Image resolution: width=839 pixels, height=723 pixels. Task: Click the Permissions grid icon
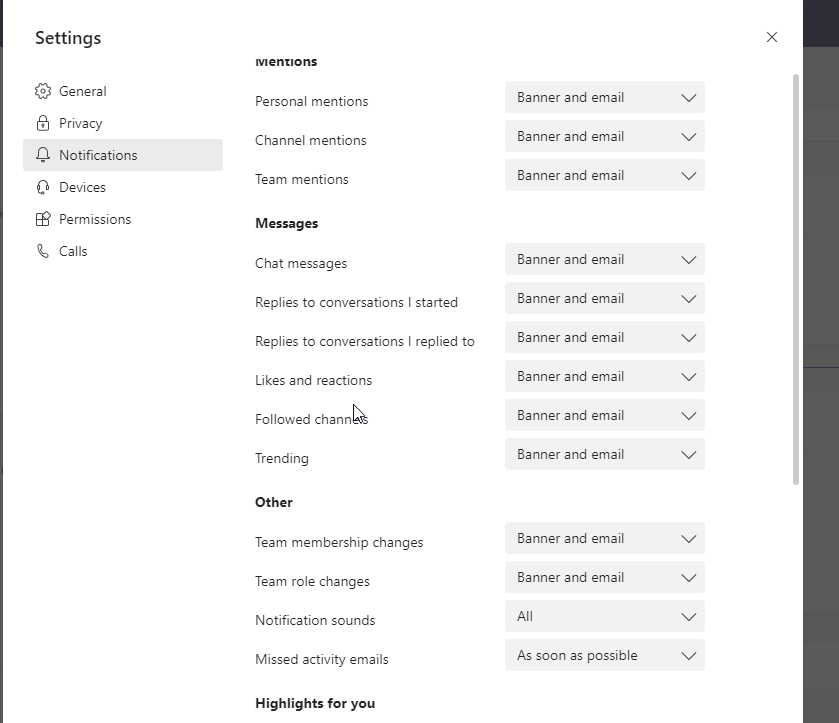(x=42, y=219)
